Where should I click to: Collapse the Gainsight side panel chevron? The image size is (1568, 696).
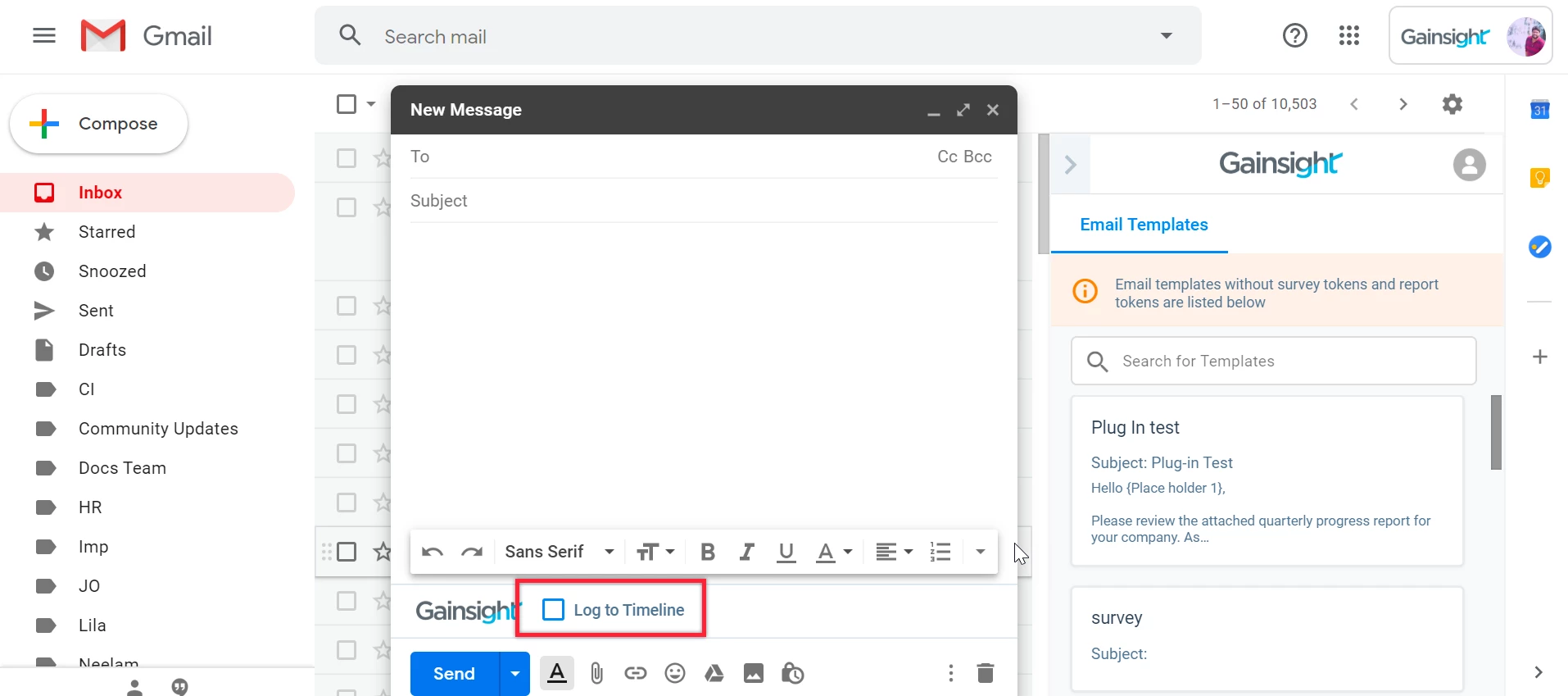click(x=1070, y=165)
